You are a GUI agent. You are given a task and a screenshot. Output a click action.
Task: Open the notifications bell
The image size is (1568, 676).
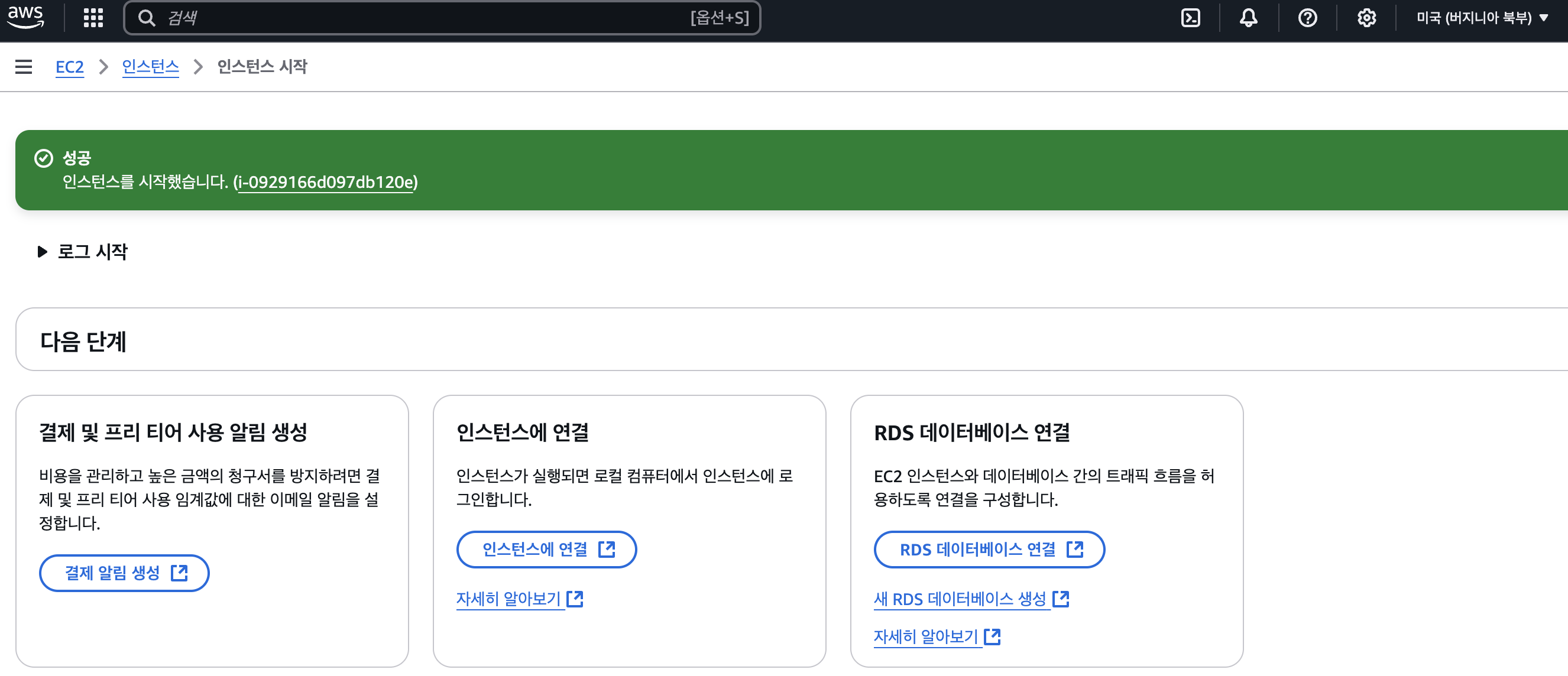pyautogui.click(x=1249, y=18)
